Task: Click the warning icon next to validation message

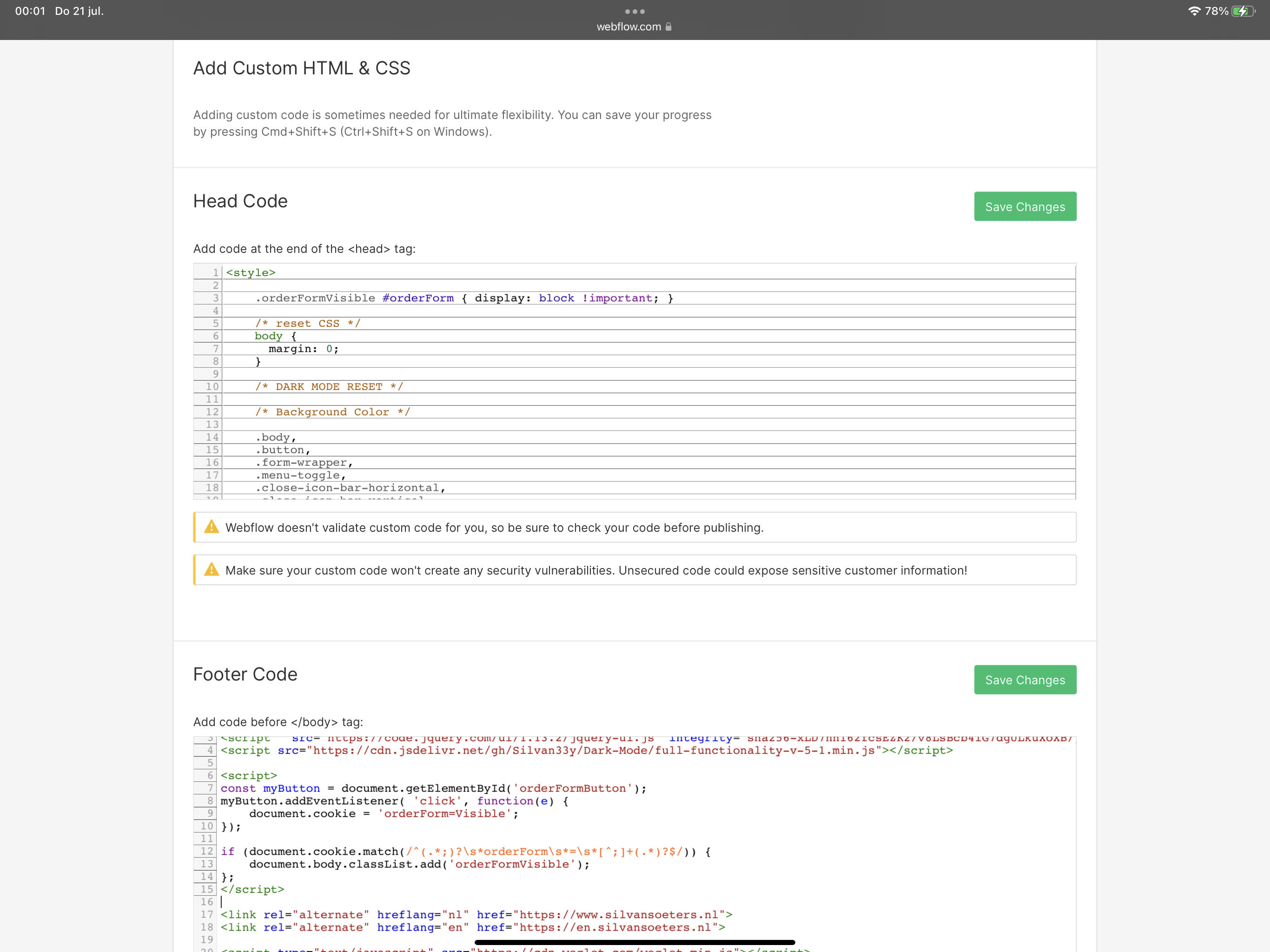Action: [x=213, y=527]
